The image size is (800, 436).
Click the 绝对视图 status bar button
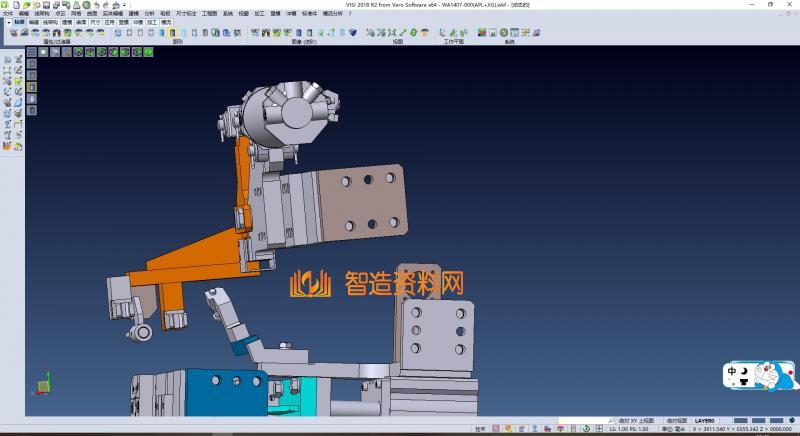click(x=677, y=420)
